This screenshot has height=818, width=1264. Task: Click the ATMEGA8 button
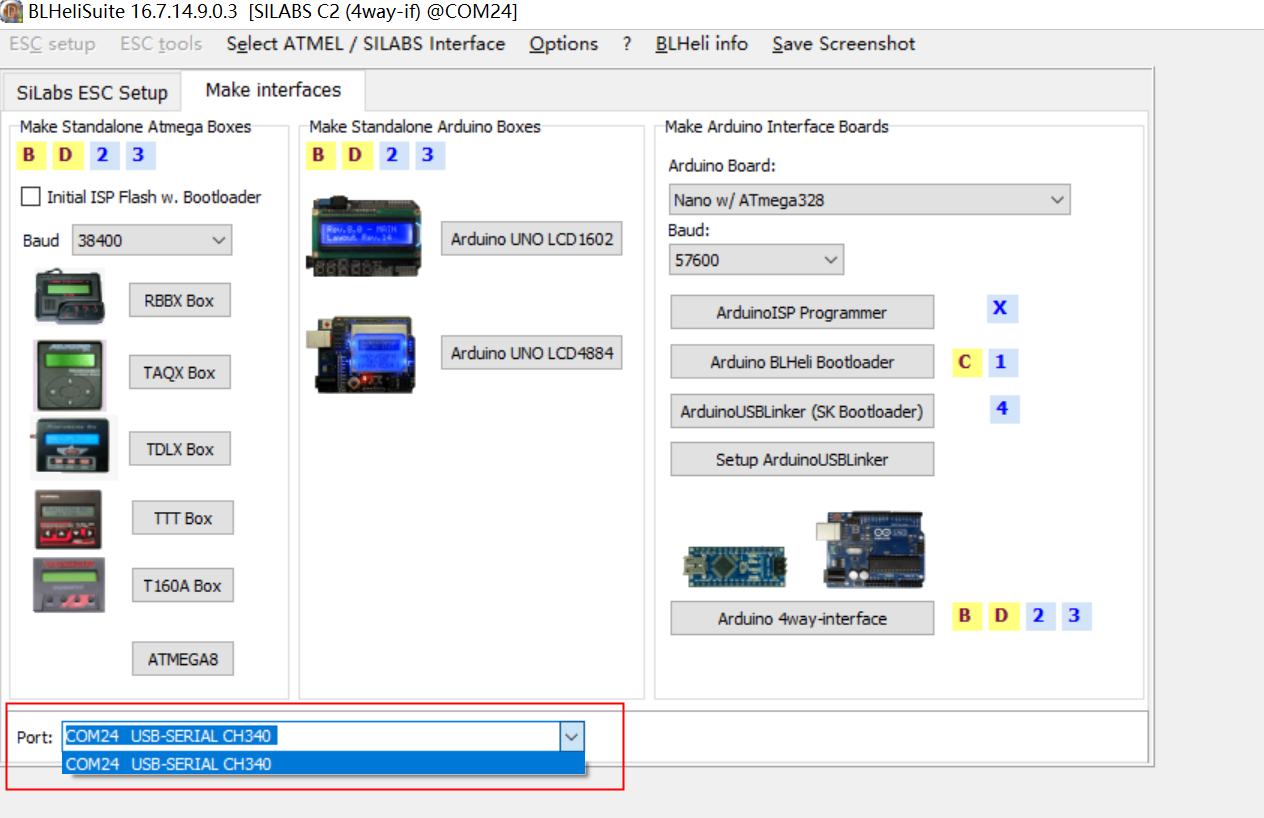(183, 659)
